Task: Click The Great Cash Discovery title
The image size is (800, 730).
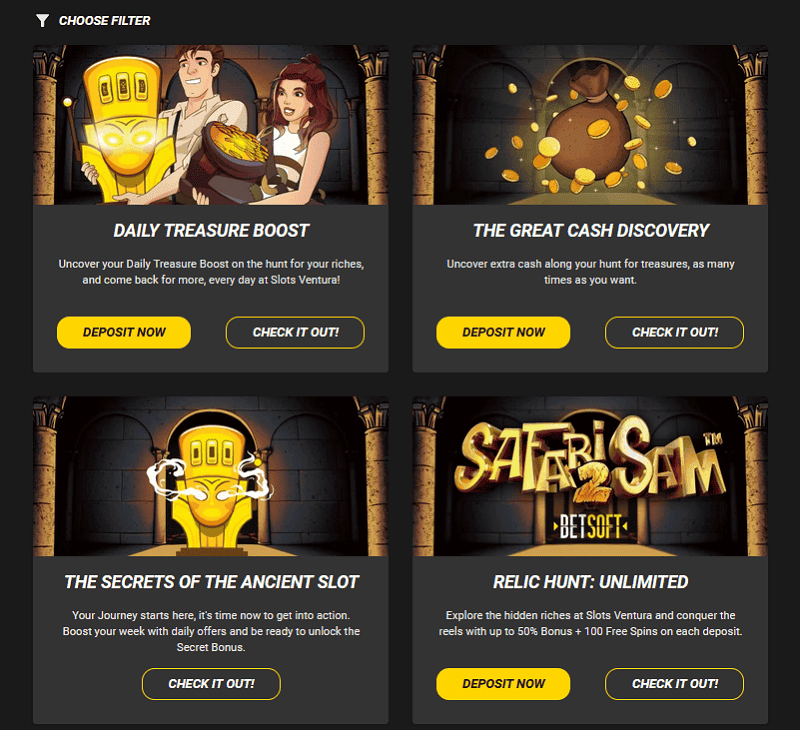Action: [591, 231]
